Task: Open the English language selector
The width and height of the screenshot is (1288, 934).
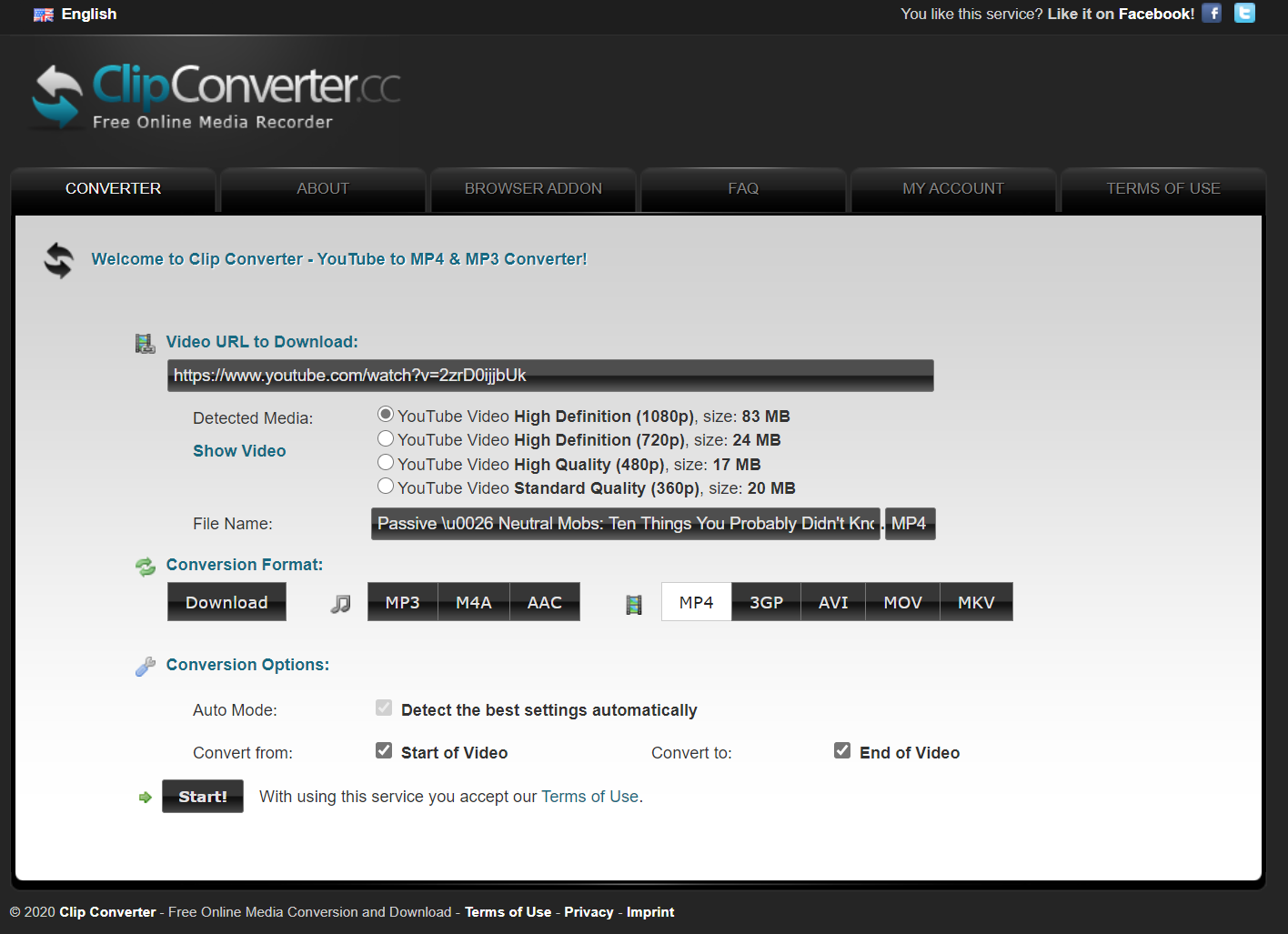Action: [88, 14]
